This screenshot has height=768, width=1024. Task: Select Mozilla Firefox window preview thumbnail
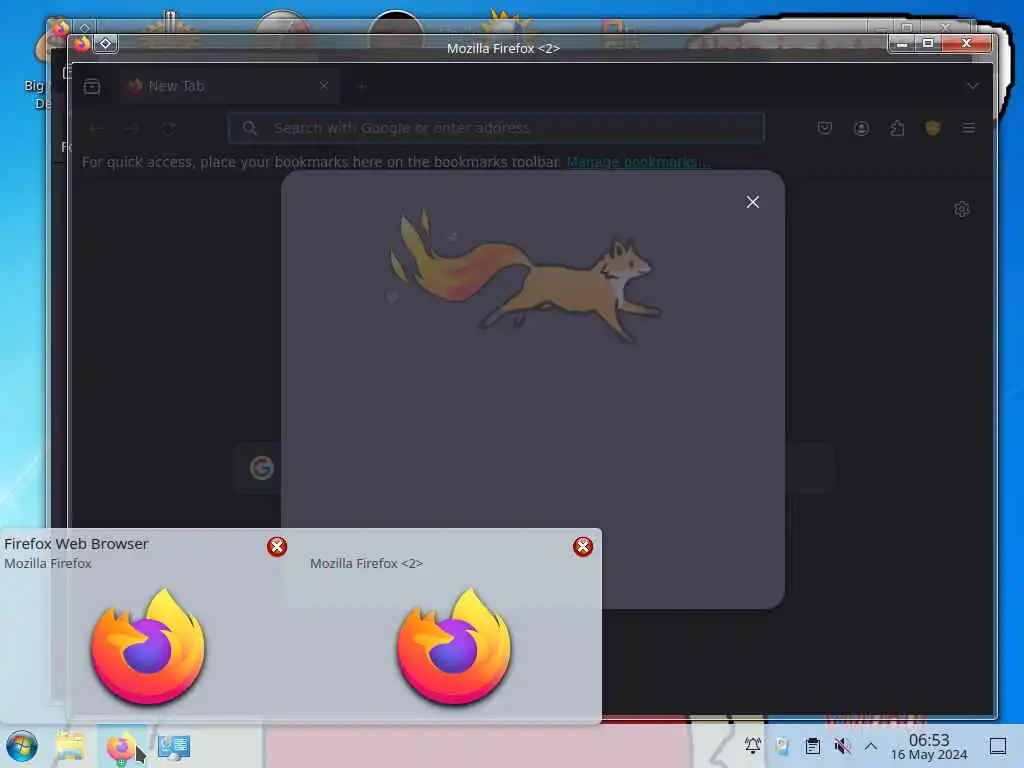coord(148,647)
